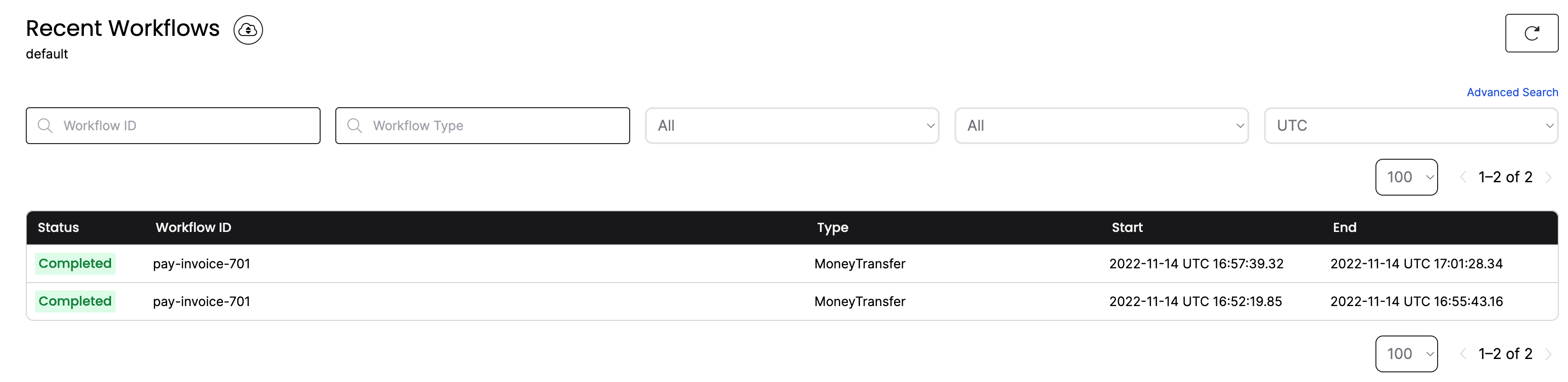
Task: Open the workflow started at 16:52:19.85
Action: pos(201,301)
